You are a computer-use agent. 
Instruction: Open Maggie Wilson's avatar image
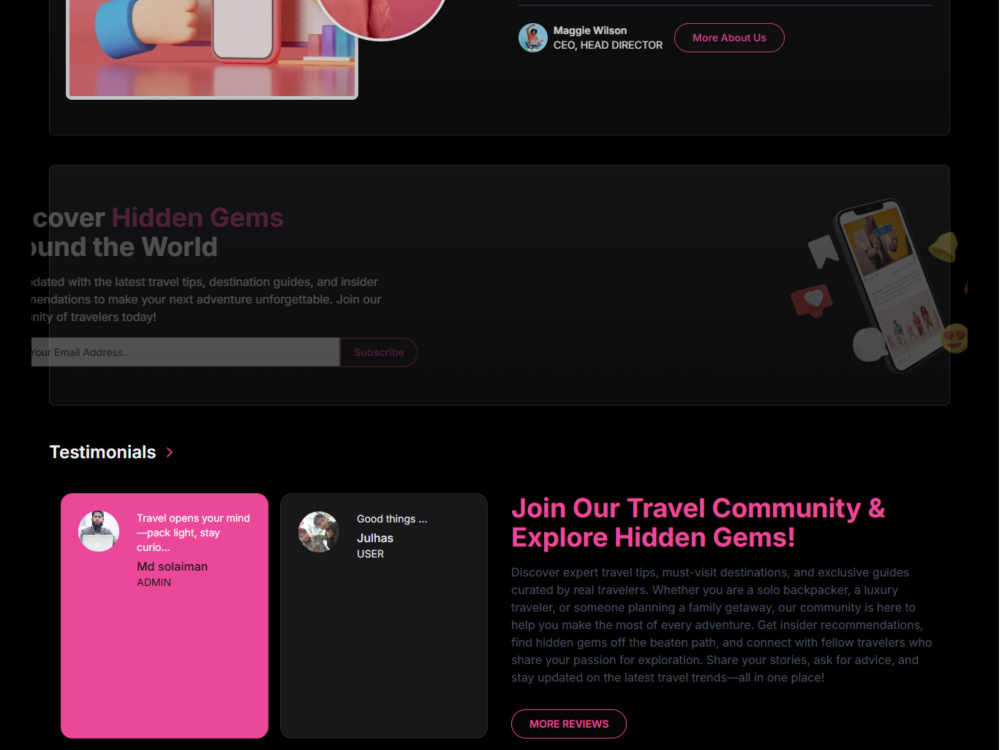click(533, 38)
